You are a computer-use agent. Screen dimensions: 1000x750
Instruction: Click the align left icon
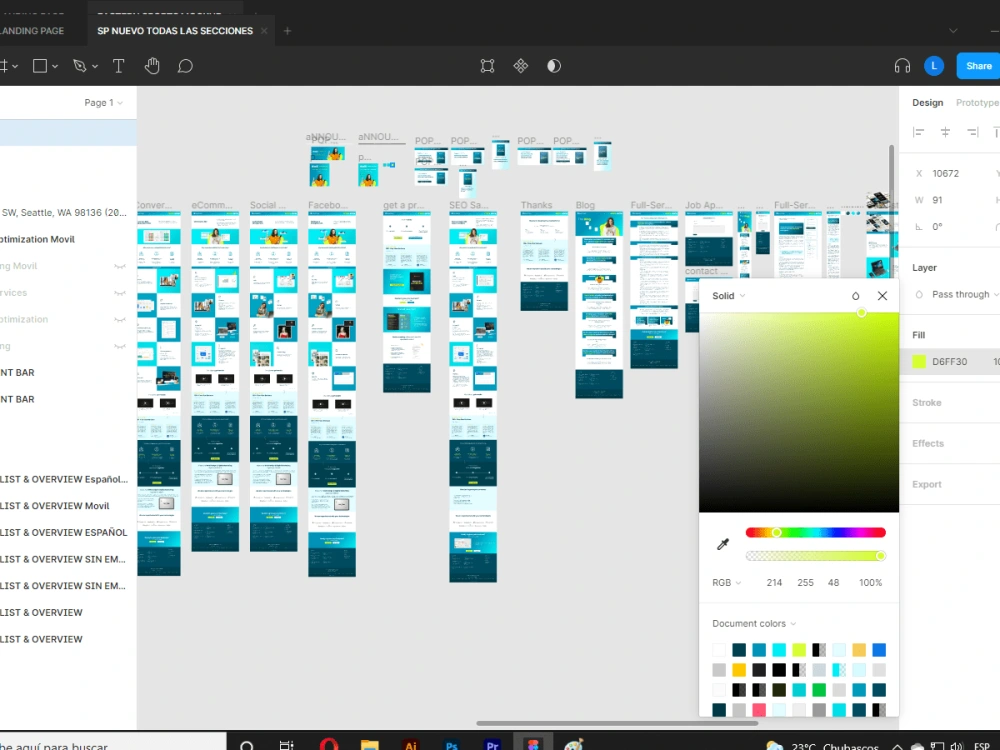pyautogui.click(x=918, y=132)
